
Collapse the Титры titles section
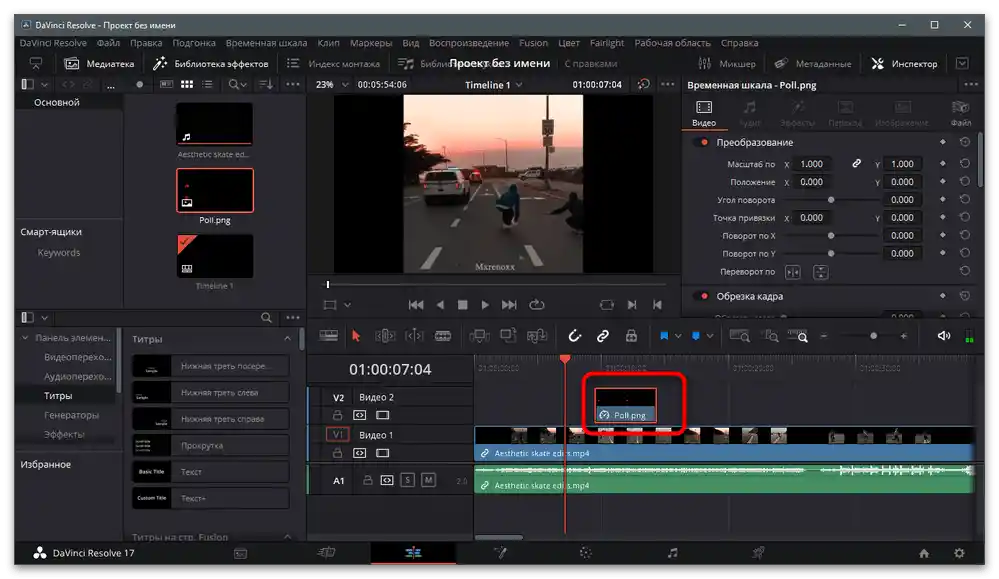pyautogui.click(x=287, y=339)
